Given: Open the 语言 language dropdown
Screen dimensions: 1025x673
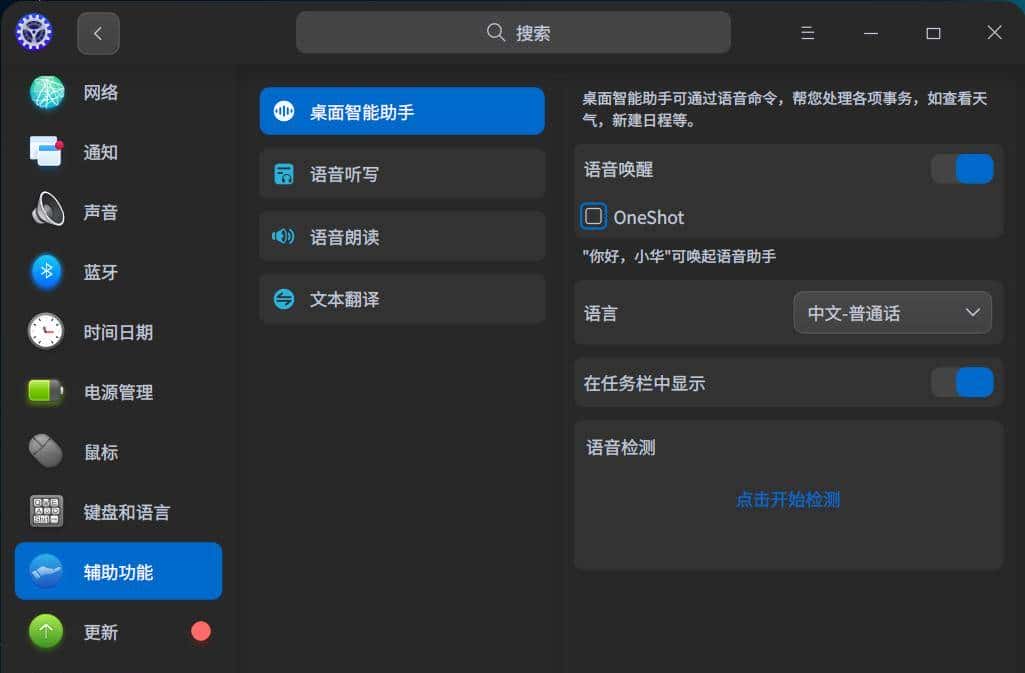Looking at the screenshot, I should (x=891, y=312).
